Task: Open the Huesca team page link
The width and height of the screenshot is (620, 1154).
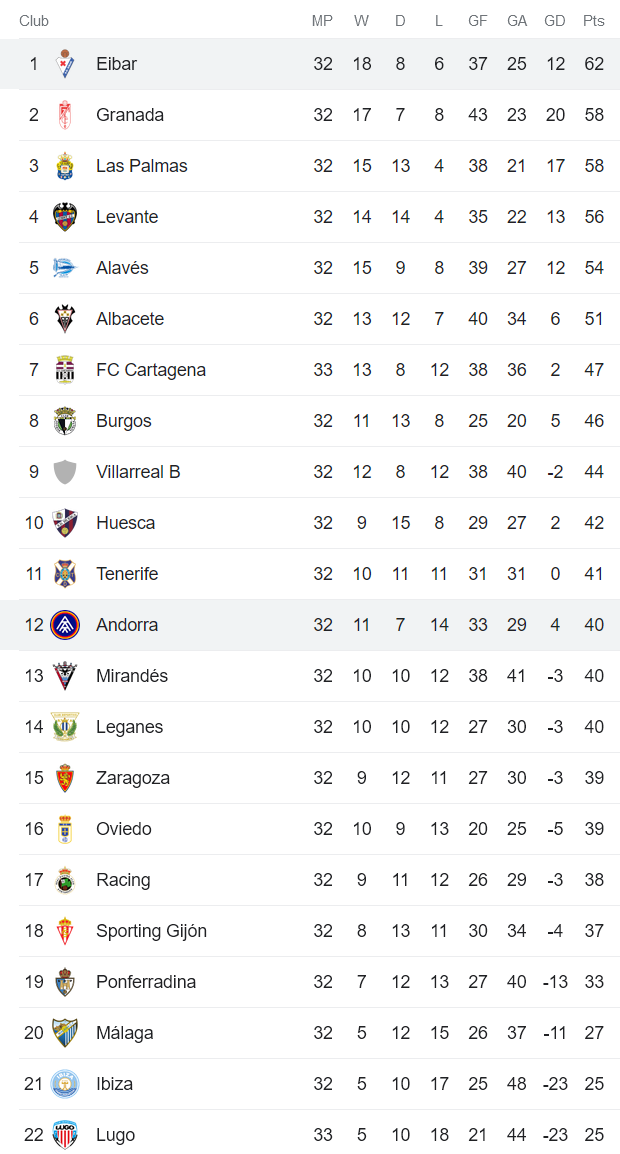Action: click(125, 523)
